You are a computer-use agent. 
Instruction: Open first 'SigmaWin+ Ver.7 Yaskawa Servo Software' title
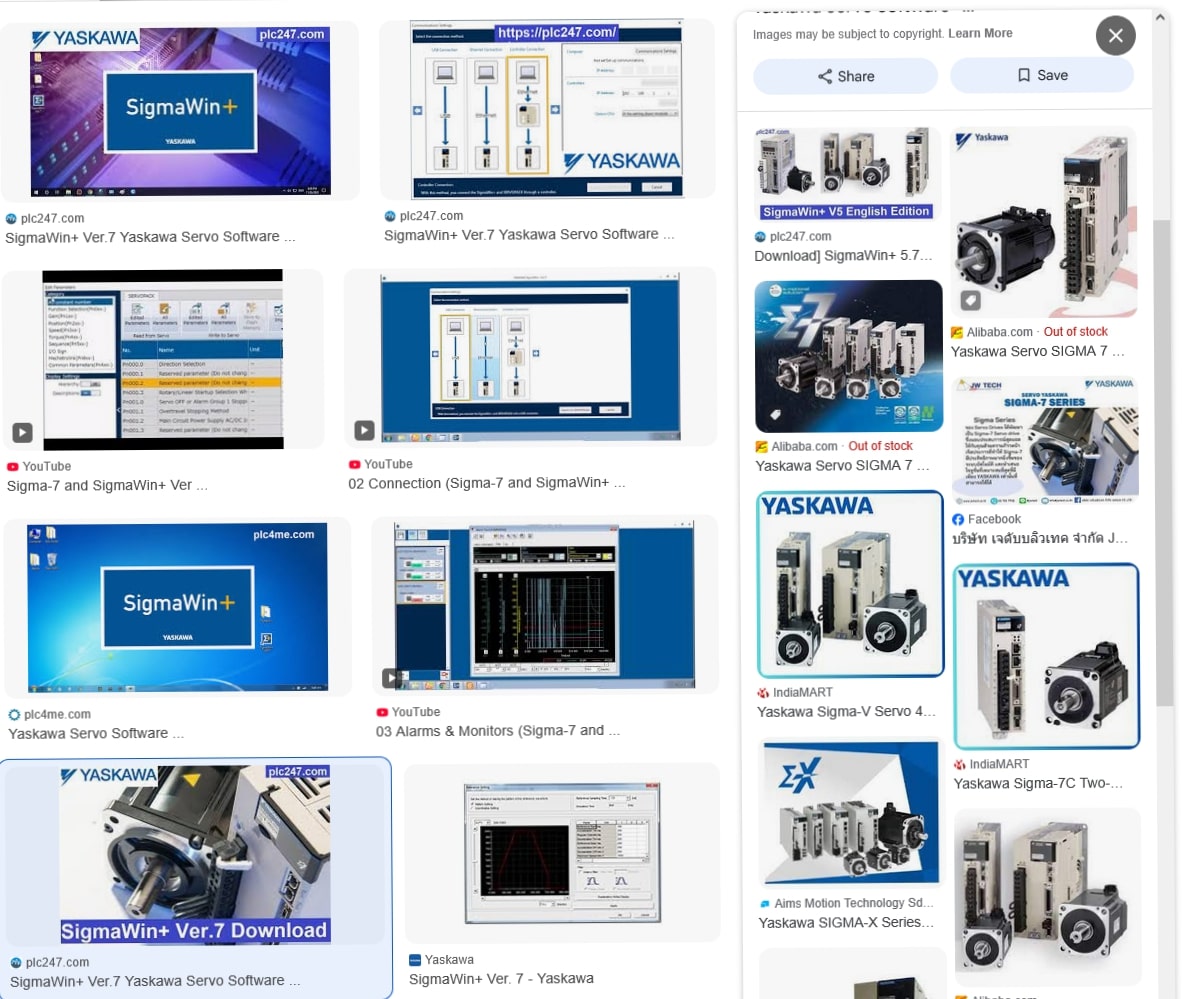(150, 237)
